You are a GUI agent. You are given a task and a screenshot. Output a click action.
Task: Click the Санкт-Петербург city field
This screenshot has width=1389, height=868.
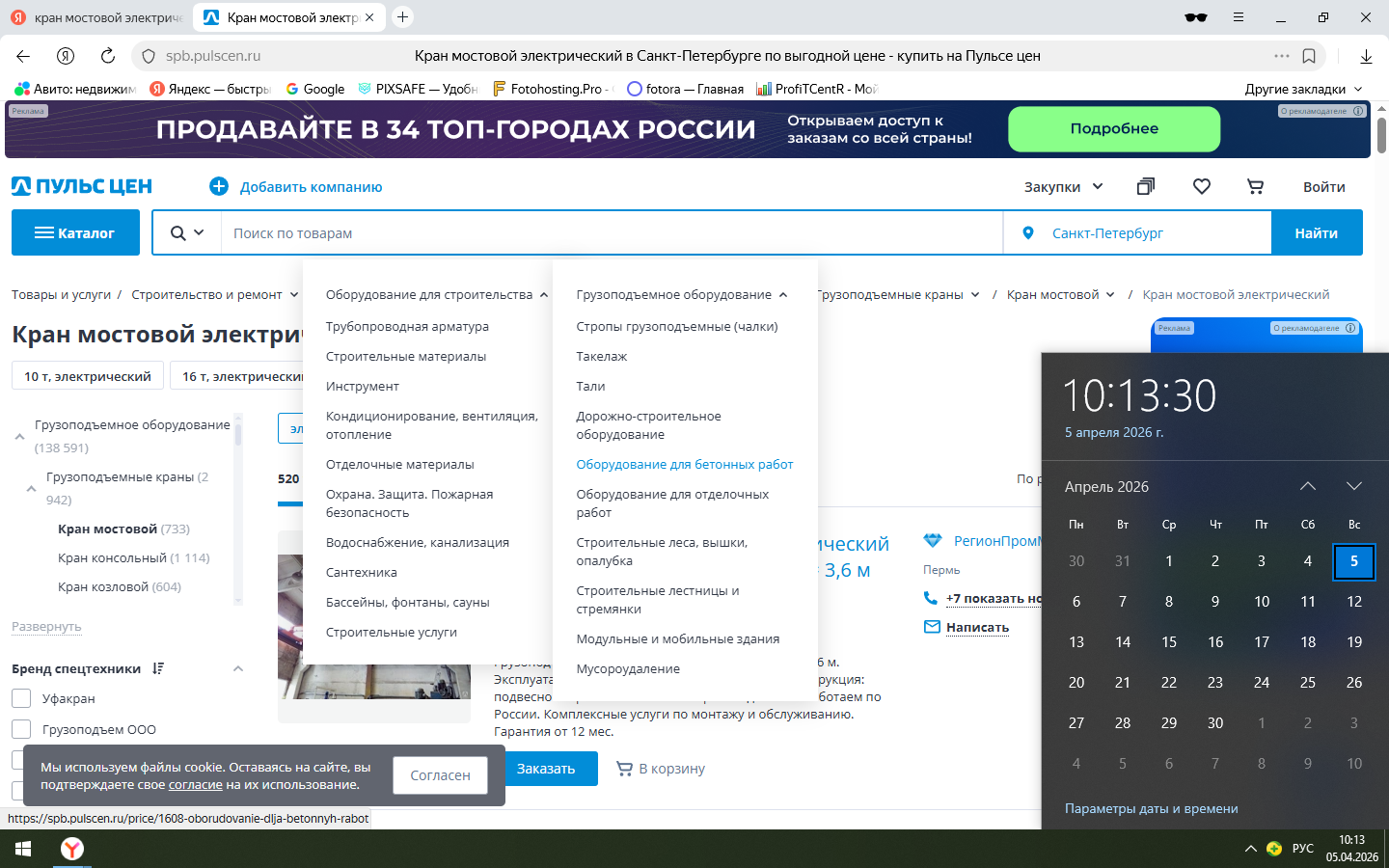coord(1138,232)
